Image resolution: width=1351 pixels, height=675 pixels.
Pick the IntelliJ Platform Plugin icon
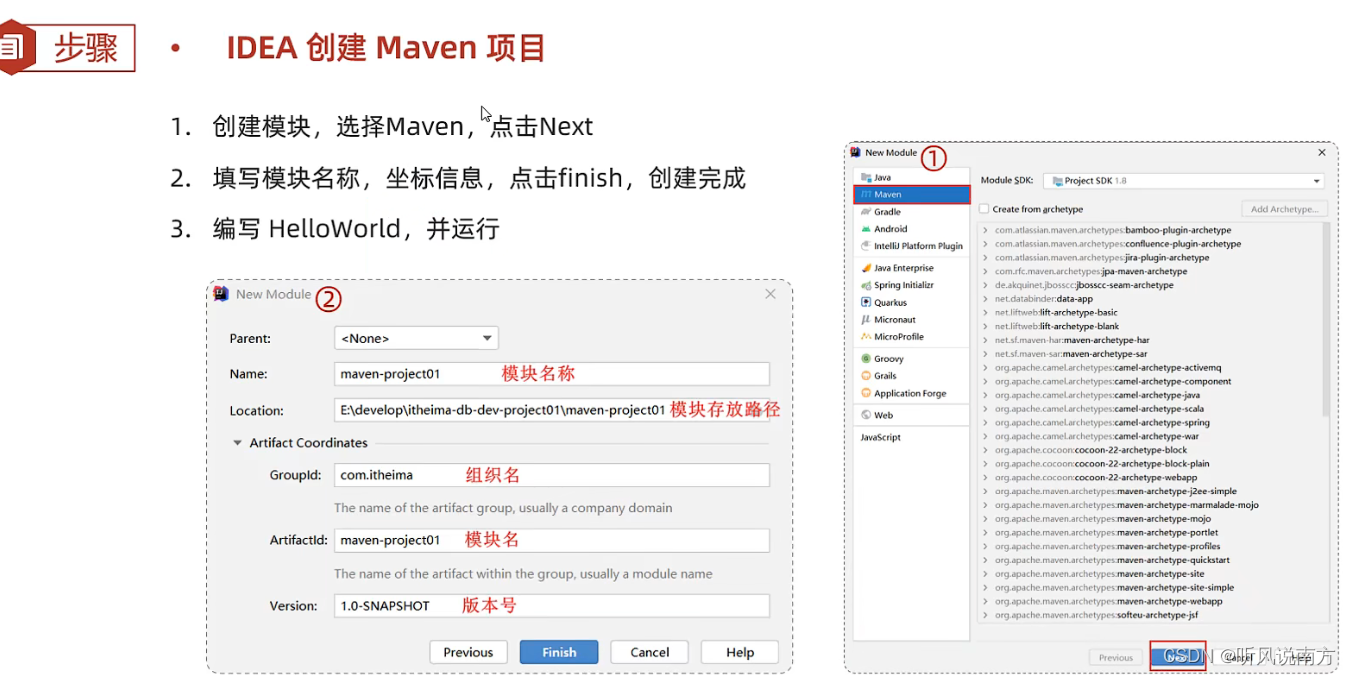pos(866,246)
